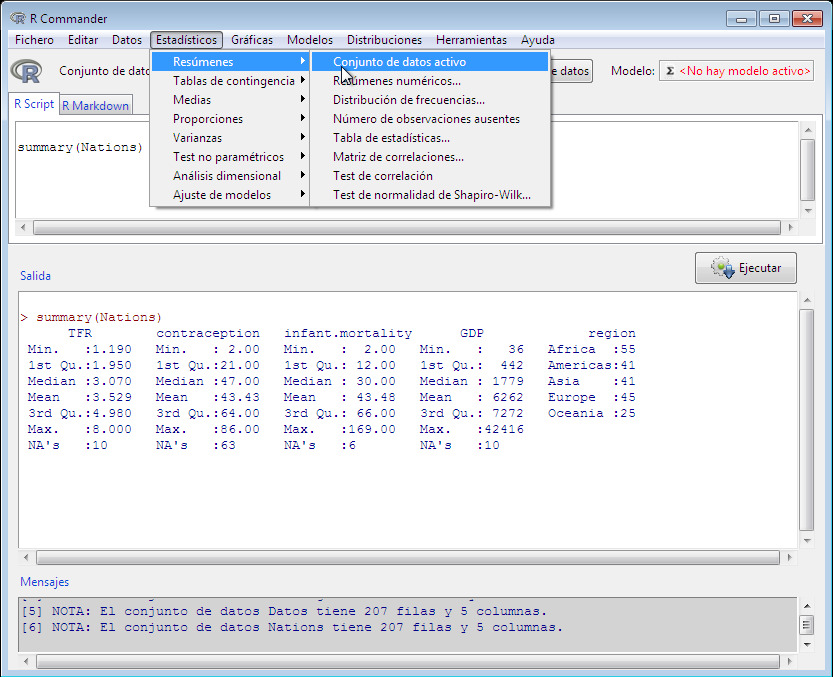The image size is (833, 677).
Task: Select Tabla de estadísticas option
Action: click(430, 138)
